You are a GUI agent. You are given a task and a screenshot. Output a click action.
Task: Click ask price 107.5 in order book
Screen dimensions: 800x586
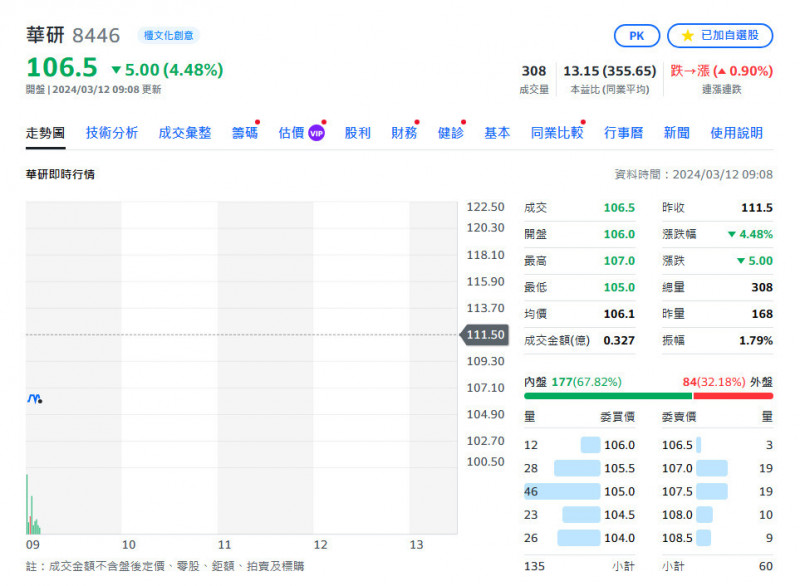677,492
